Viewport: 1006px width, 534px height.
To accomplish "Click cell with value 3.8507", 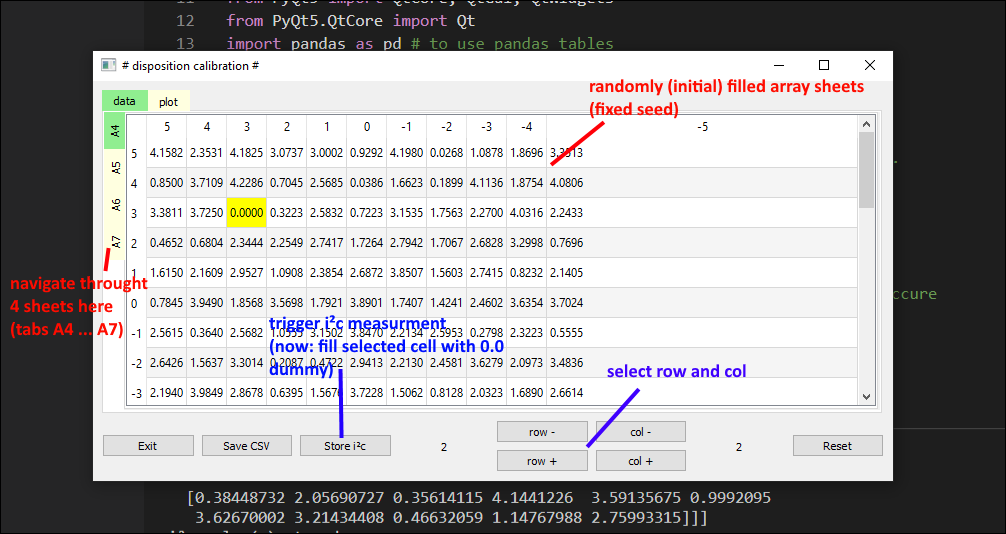I will (x=406, y=272).
